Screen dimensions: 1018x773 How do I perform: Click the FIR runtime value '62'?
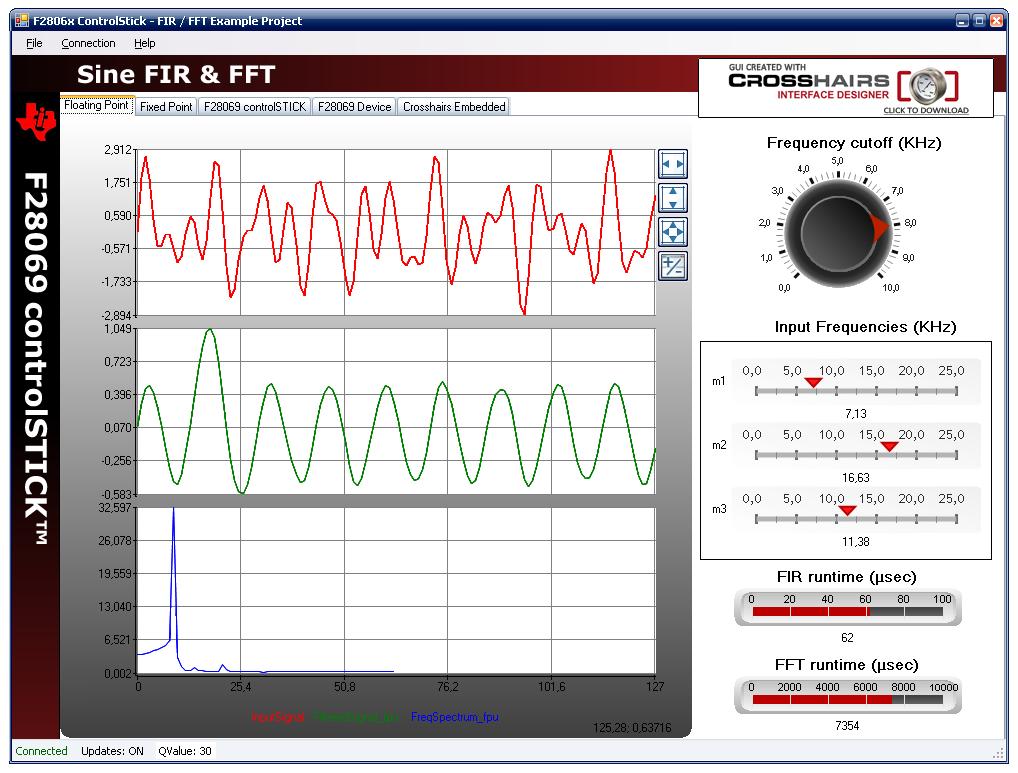(x=847, y=638)
